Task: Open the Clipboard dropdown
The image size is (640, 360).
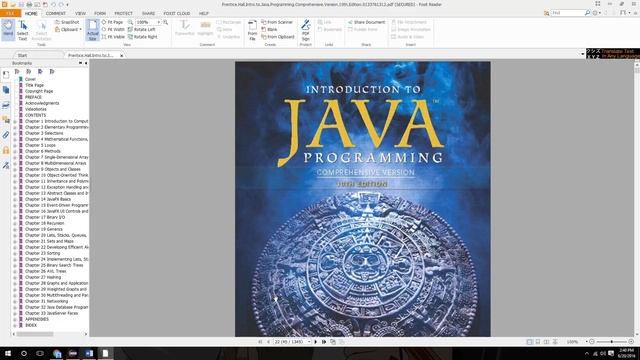Action: tap(68, 29)
